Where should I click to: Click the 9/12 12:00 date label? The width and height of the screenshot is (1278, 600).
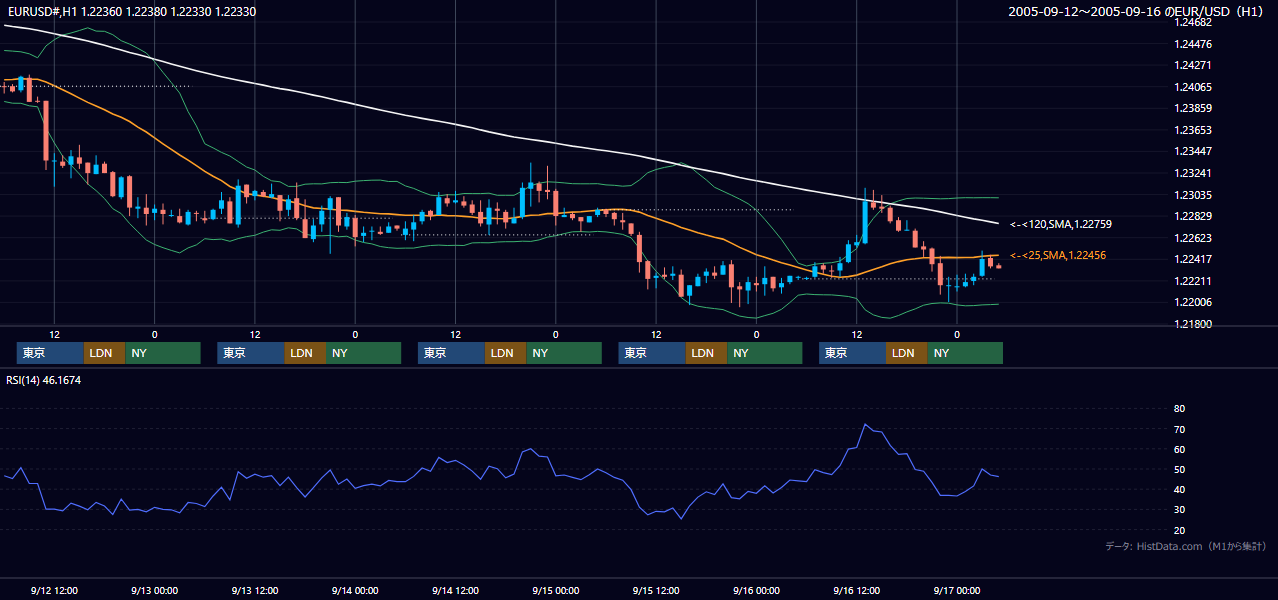[x=54, y=590]
